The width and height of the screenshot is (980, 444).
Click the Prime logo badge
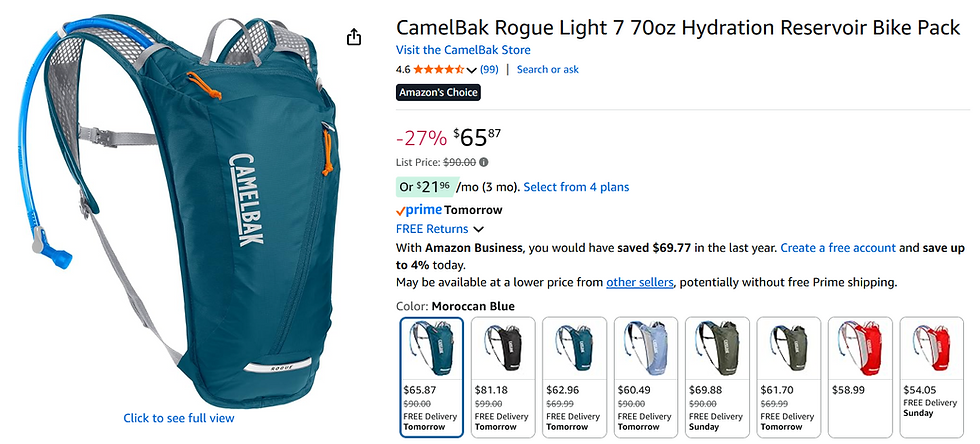tap(418, 210)
